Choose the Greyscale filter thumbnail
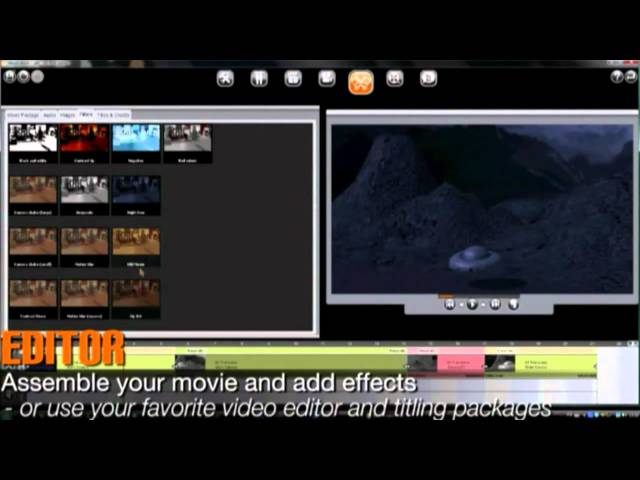Viewport: 640px width, 480px height. pyautogui.click(x=84, y=196)
